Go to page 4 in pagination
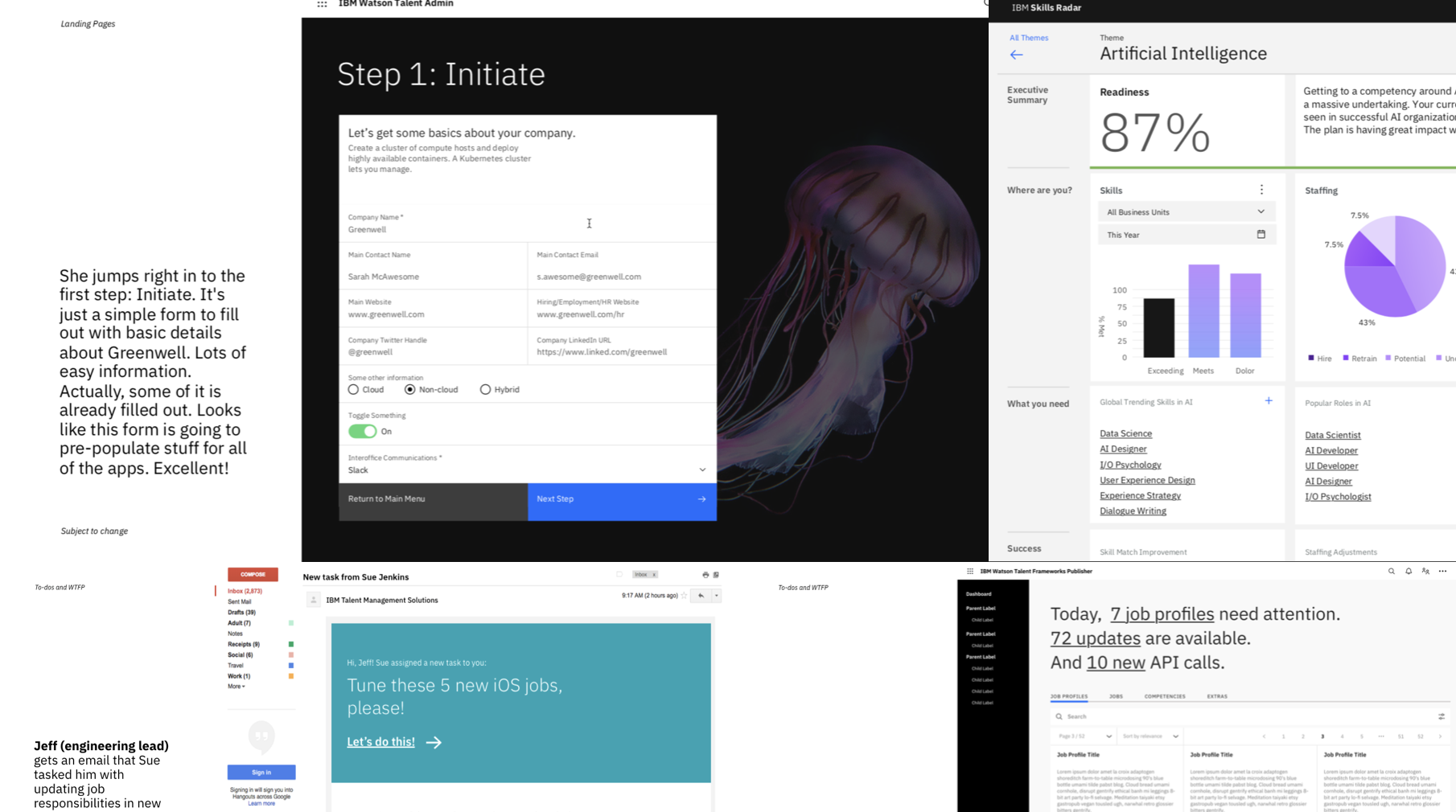Screen dimensions: 1456x812 [x=1342, y=736]
